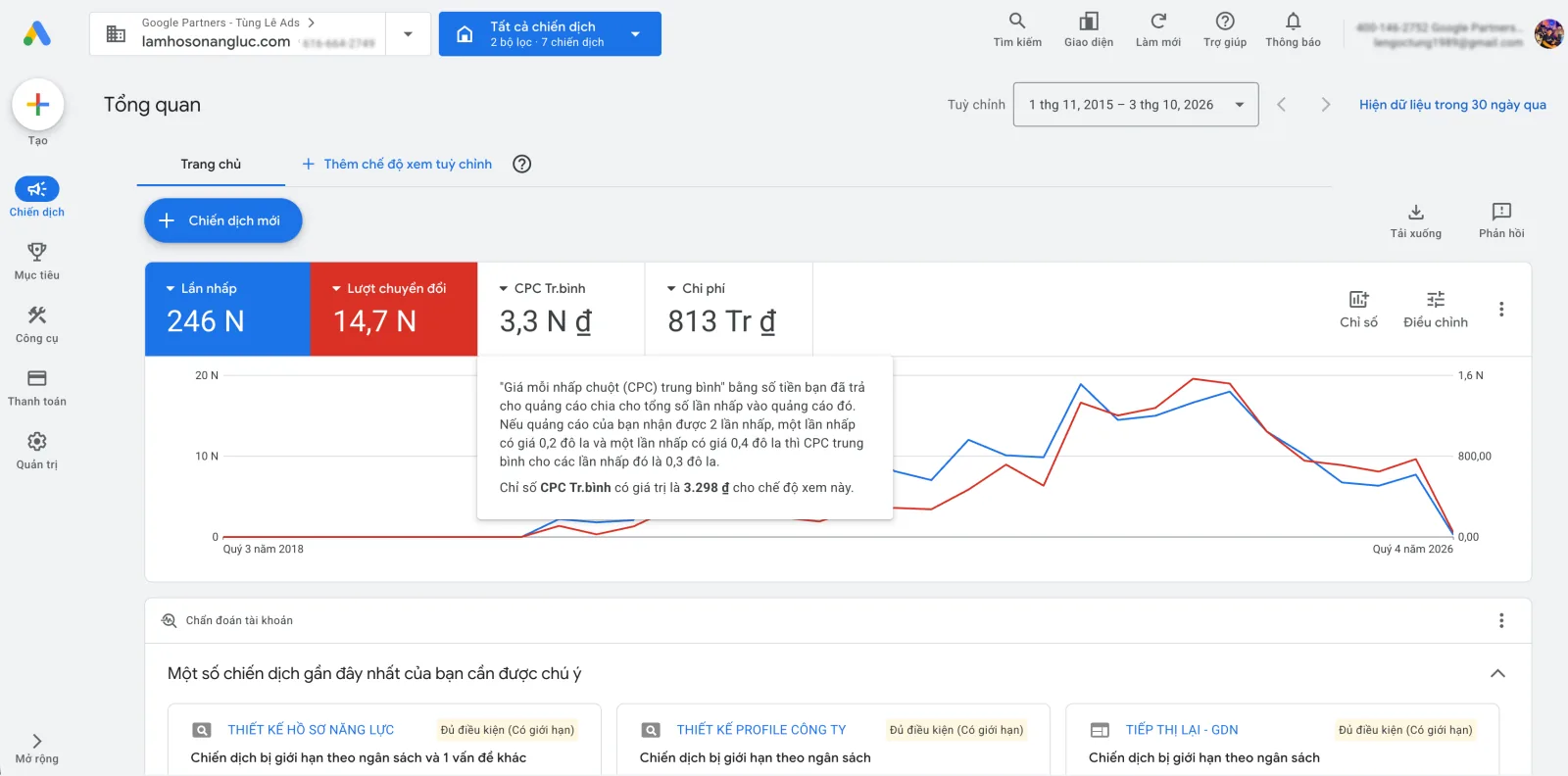Click the Tìm kiếm search icon

point(1017,21)
